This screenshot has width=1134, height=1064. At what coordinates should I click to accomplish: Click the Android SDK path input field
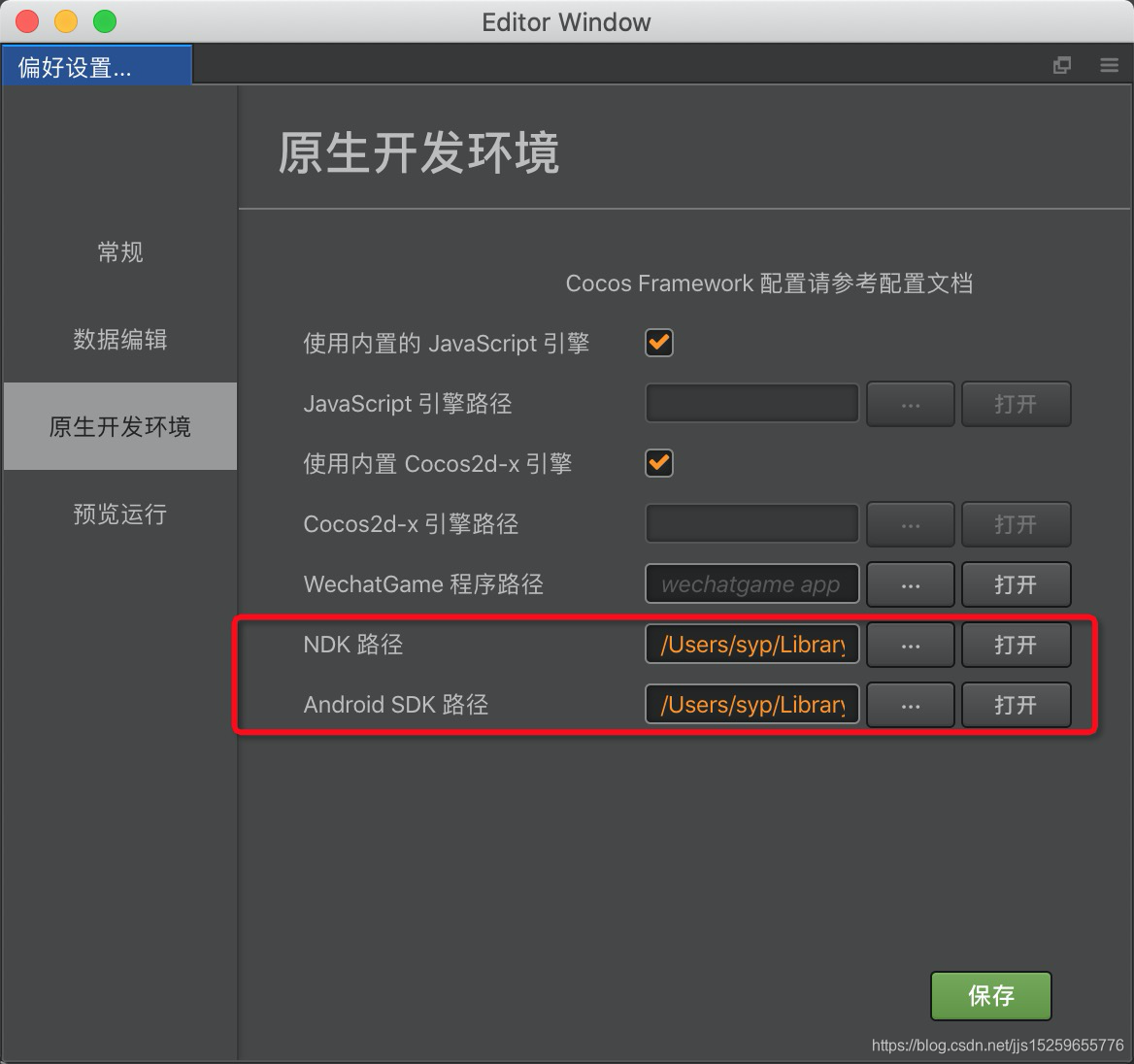click(752, 705)
